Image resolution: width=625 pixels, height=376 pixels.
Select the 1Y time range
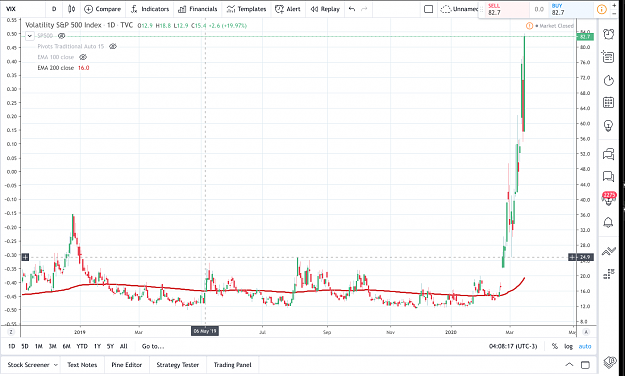pyautogui.click(x=97, y=346)
